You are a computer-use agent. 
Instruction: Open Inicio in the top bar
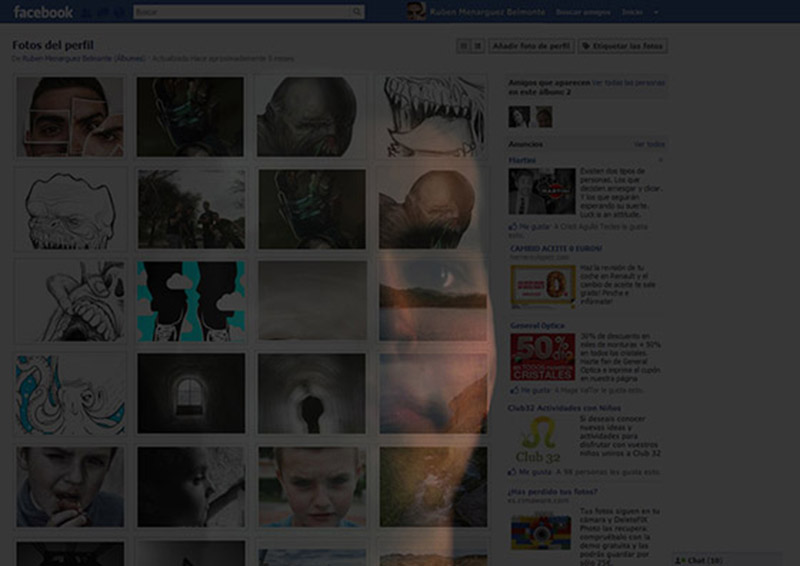coord(631,12)
